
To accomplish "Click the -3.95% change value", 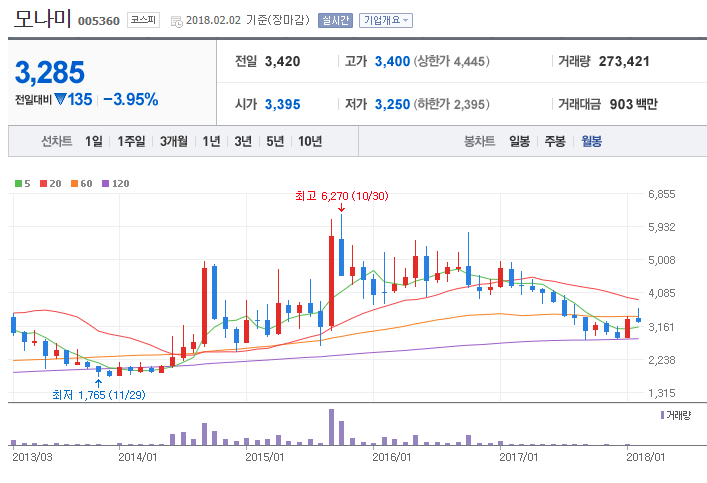I will (131, 99).
